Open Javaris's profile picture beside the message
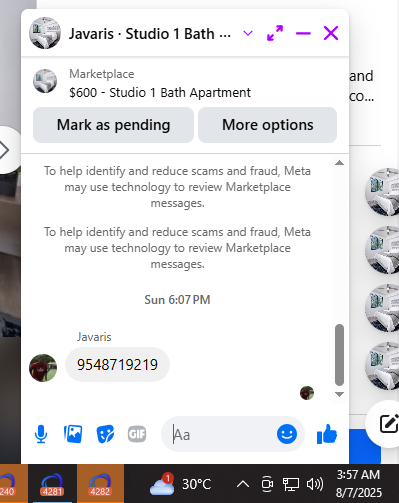The width and height of the screenshot is (399, 503). click(x=43, y=368)
